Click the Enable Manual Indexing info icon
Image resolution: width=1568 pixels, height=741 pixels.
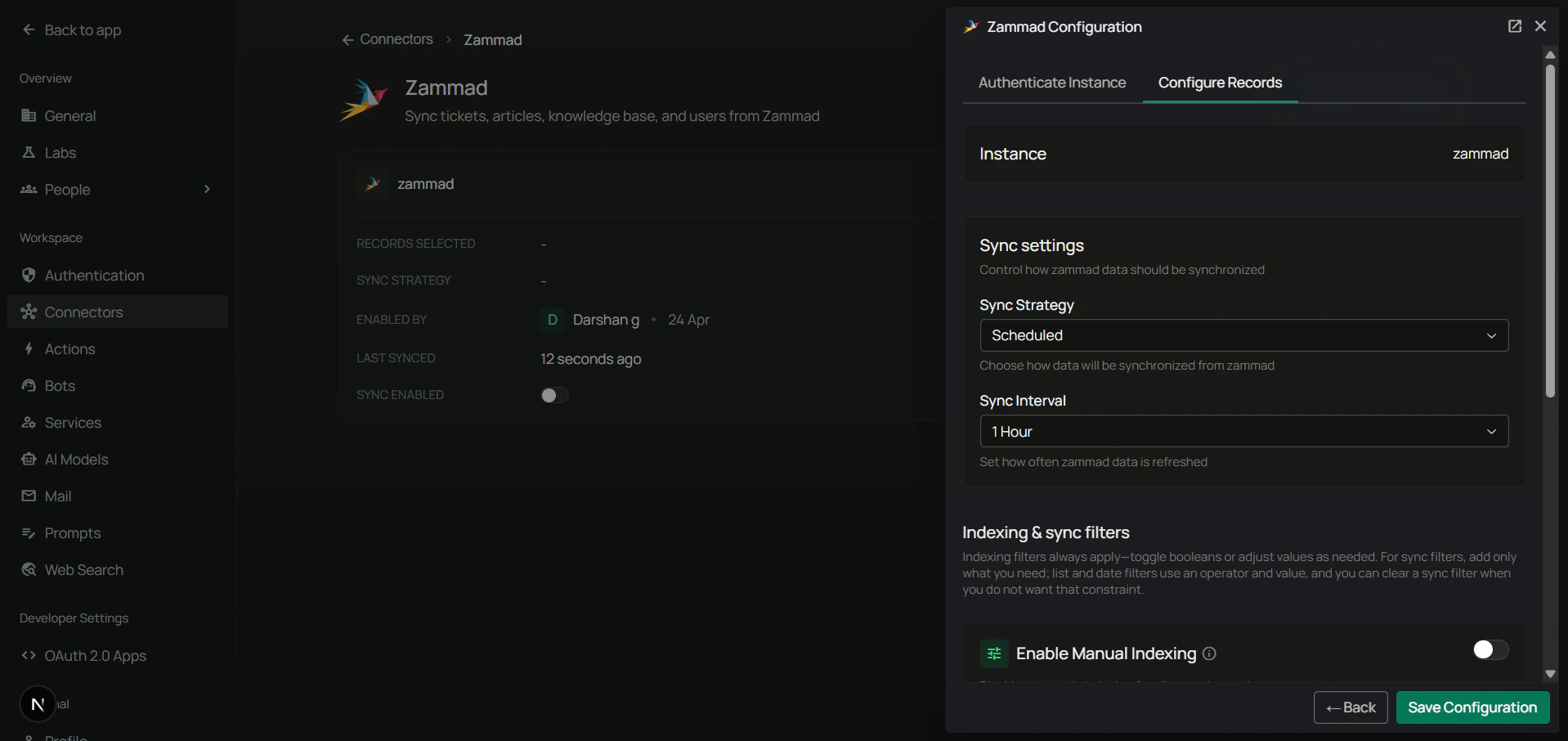pyautogui.click(x=1210, y=653)
